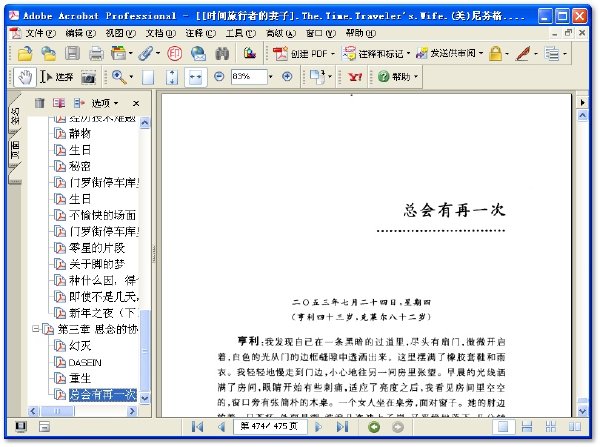600x447 pixels.
Task: Open the Secure lock dropdown arrow
Action: coord(507,54)
